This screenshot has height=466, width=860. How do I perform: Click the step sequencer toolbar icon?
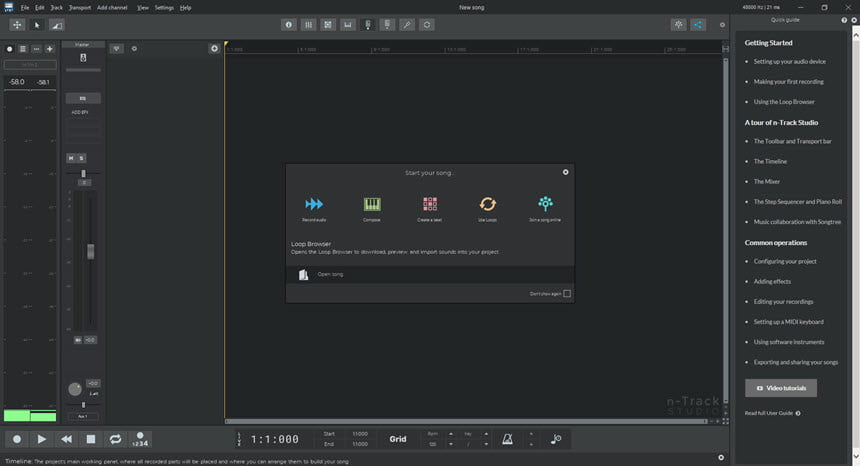328,25
